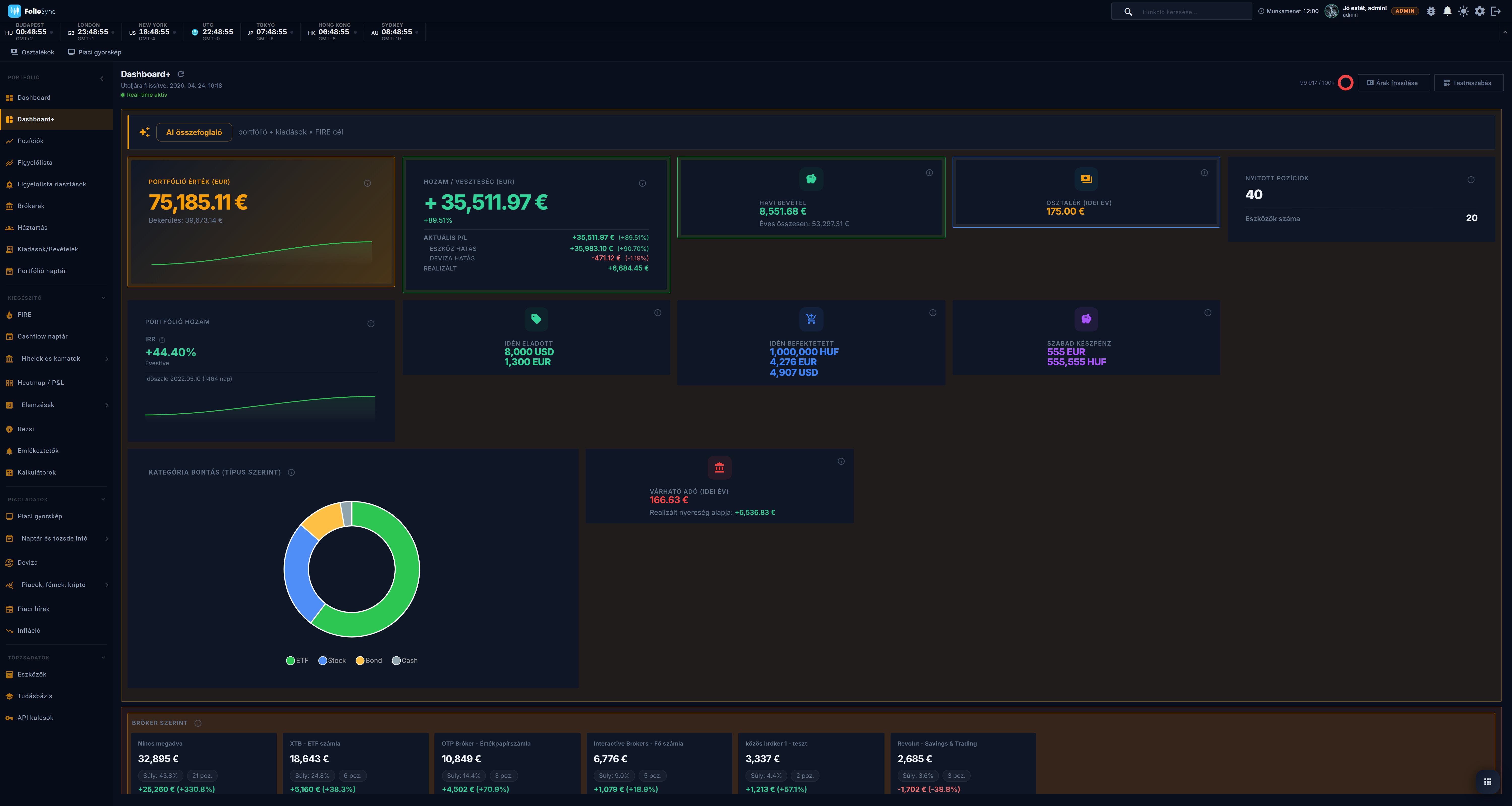Click the 99 917 / 100k usage ring
Viewport: 1512px width, 806px height.
(x=1345, y=83)
